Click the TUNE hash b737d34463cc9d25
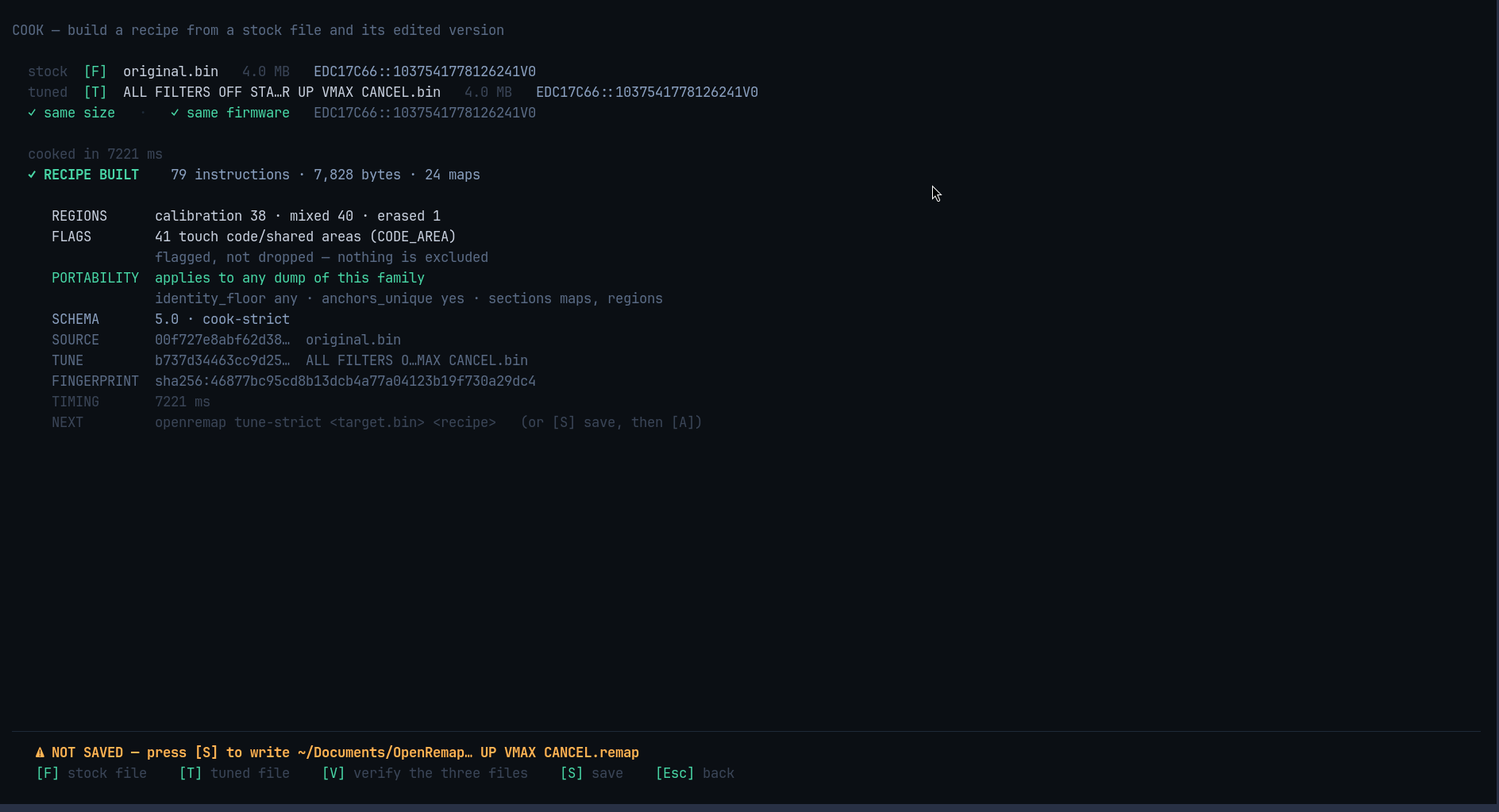This screenshot has height=812, width=1499. point(222,360)
